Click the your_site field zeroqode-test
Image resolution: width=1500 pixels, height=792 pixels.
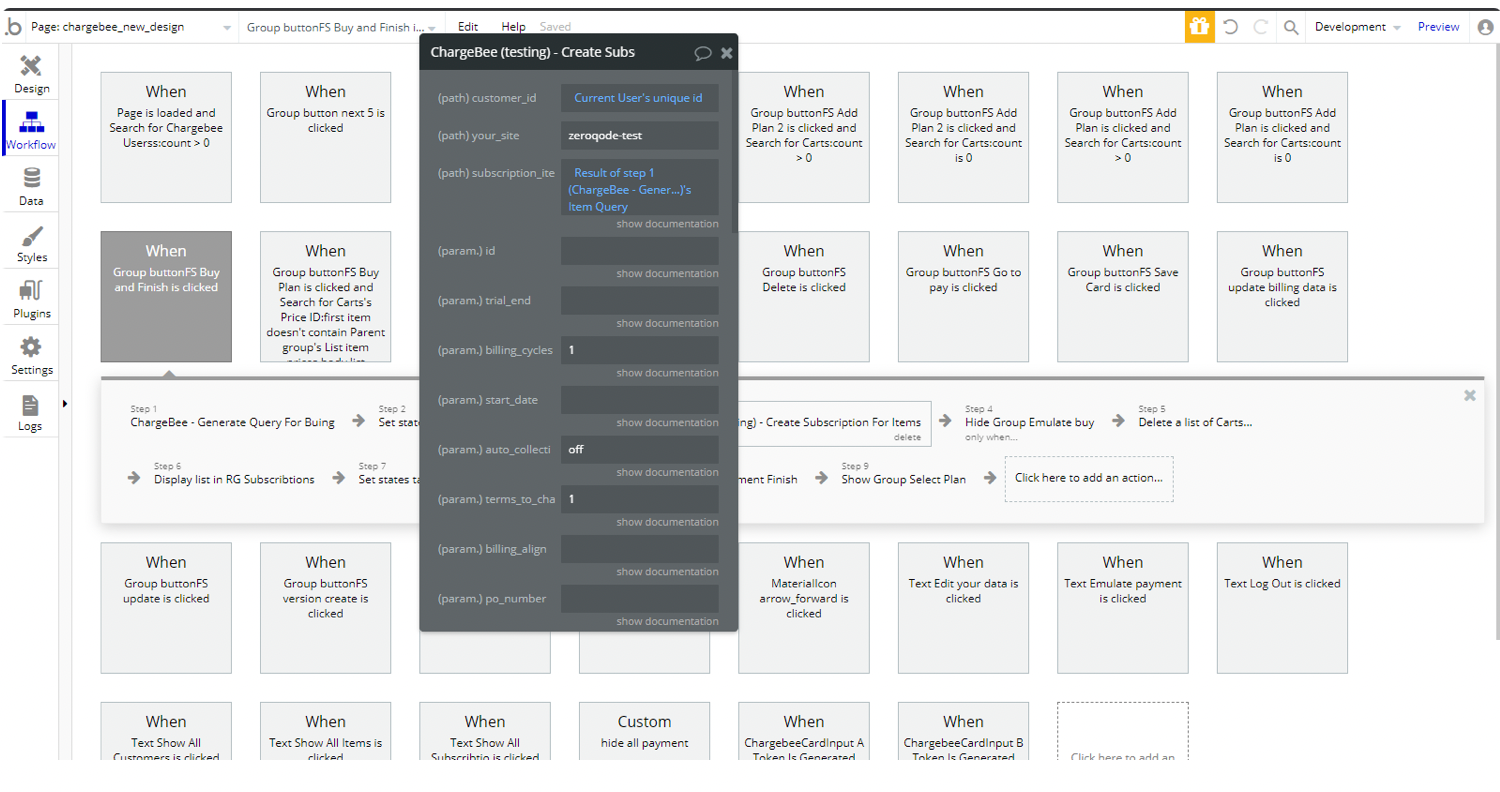(639, 135)
